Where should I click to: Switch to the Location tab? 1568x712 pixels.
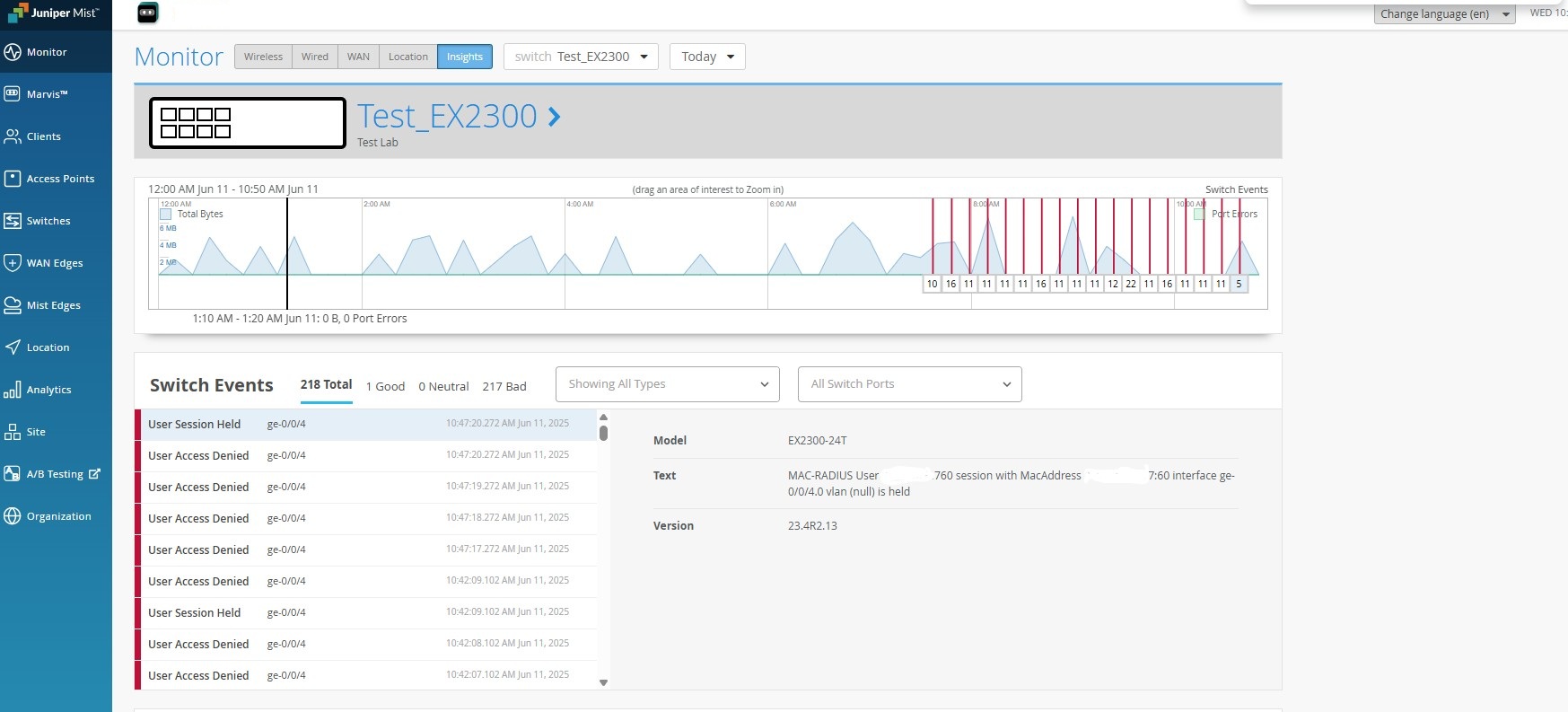tap(408, 57)
